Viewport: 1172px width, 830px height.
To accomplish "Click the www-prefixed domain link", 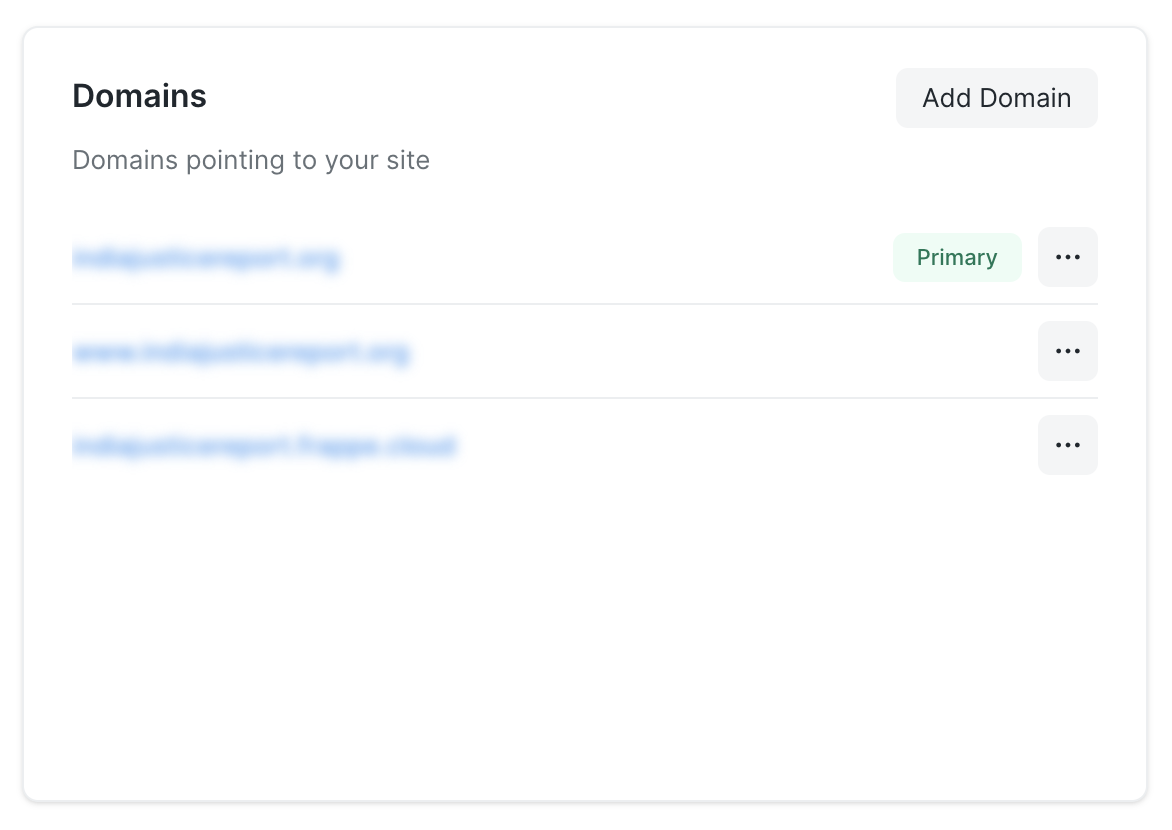I will point(242,351).
